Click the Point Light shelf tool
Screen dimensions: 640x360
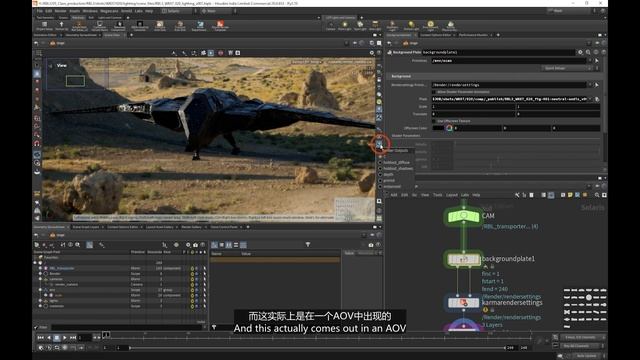pyautogui.click(x=344, y=26)
